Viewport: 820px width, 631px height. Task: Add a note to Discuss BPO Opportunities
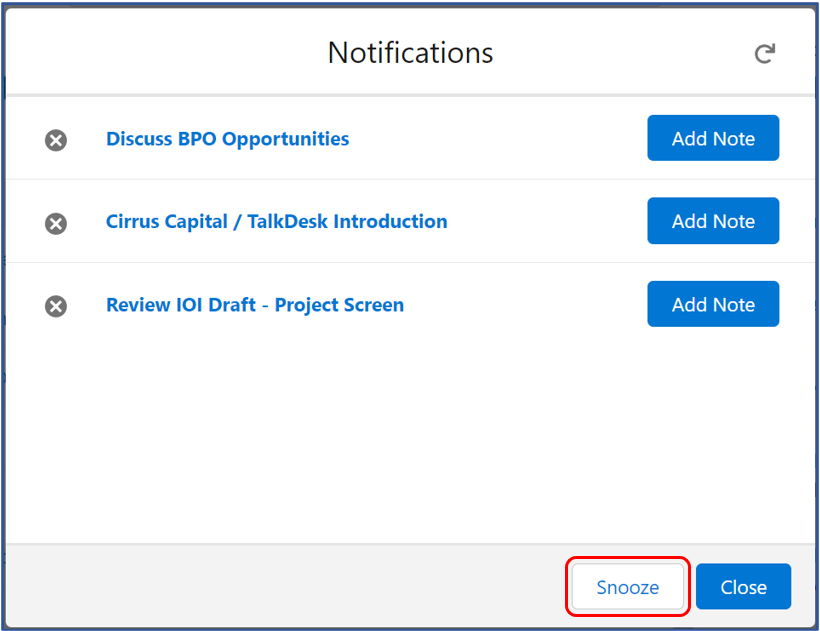pyautogui.click(x=713, y=138)
